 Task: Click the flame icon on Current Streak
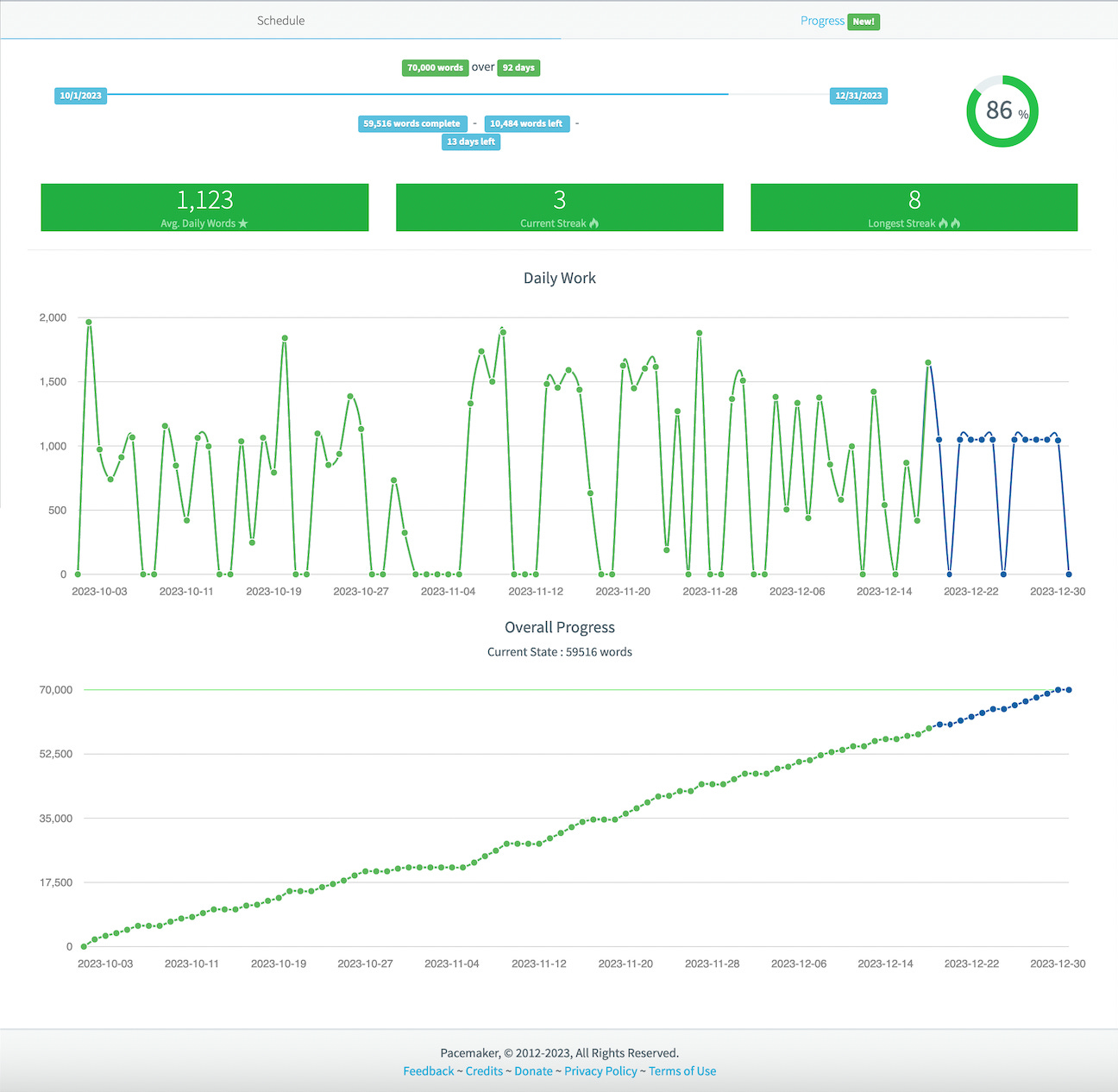tap(596, 223)
